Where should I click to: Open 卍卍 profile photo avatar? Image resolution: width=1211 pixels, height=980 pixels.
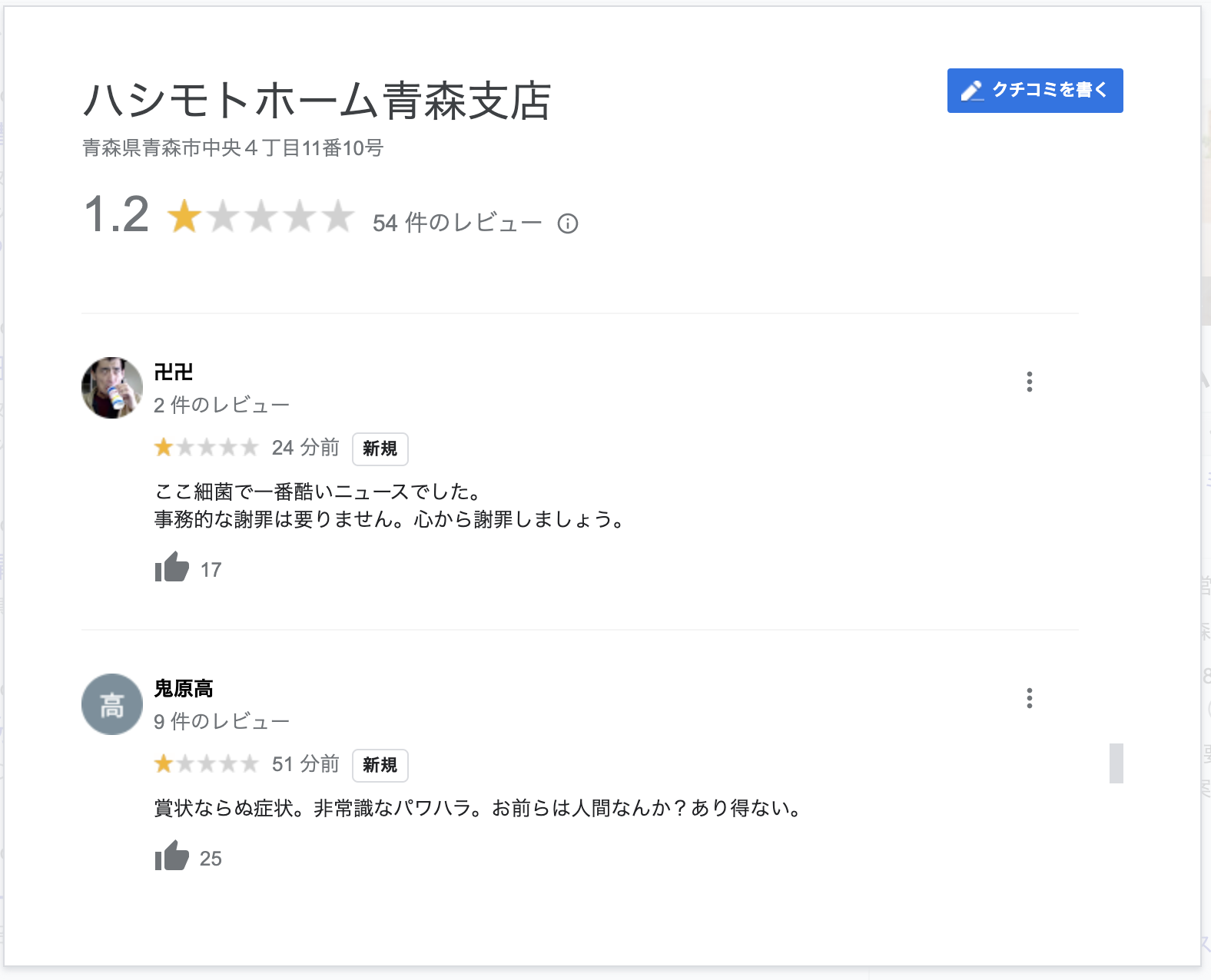coord(112,388)
